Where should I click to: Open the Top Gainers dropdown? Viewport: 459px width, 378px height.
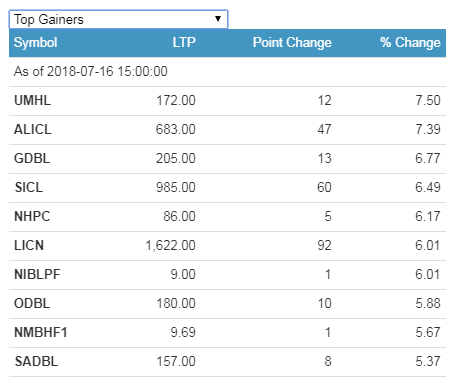[x=118, y=19]
